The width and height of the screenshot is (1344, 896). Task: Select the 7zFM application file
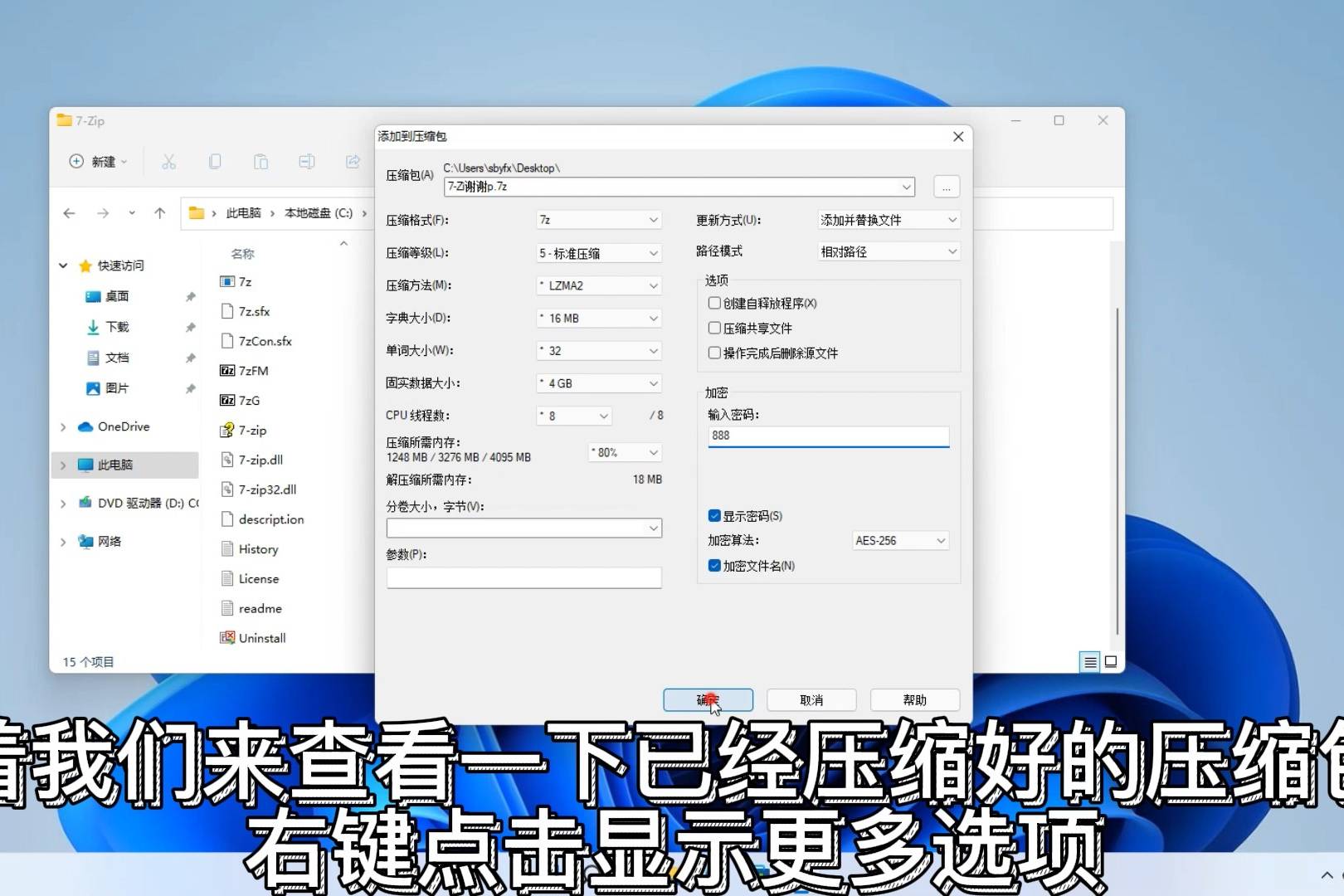point(244,371)
